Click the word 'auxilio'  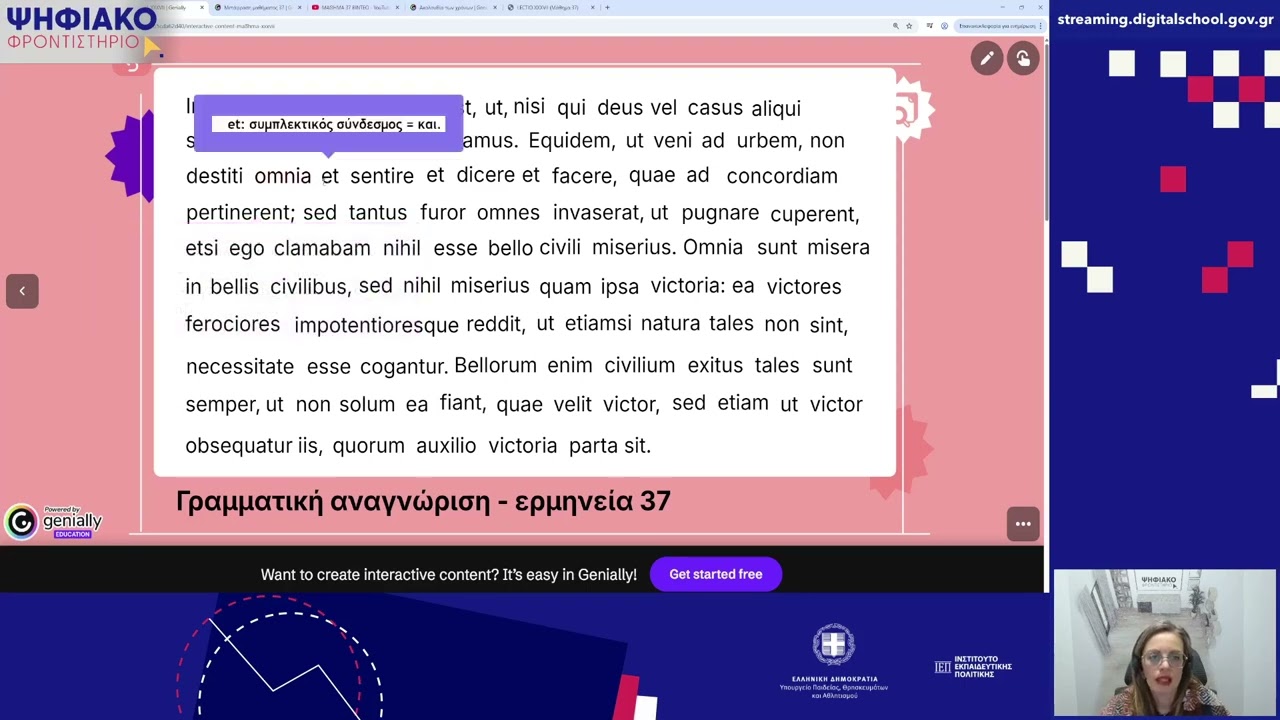coord(446,446)
